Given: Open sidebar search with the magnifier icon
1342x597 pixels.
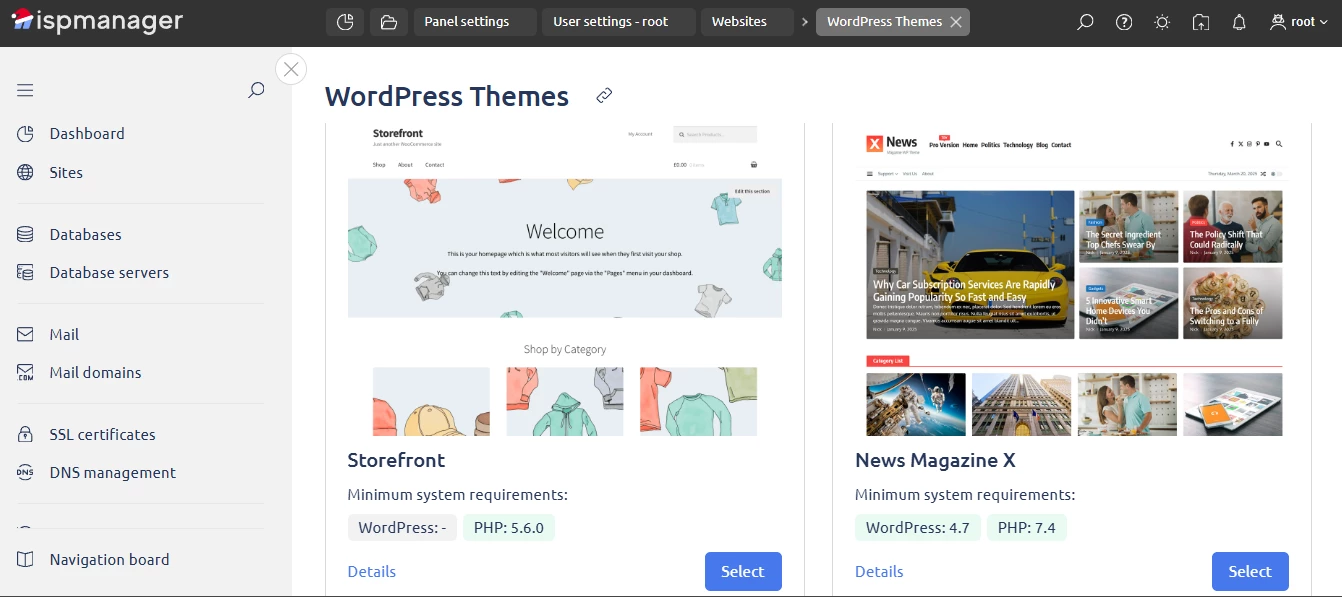Looking at the screenshot, I should pos(256,89).
